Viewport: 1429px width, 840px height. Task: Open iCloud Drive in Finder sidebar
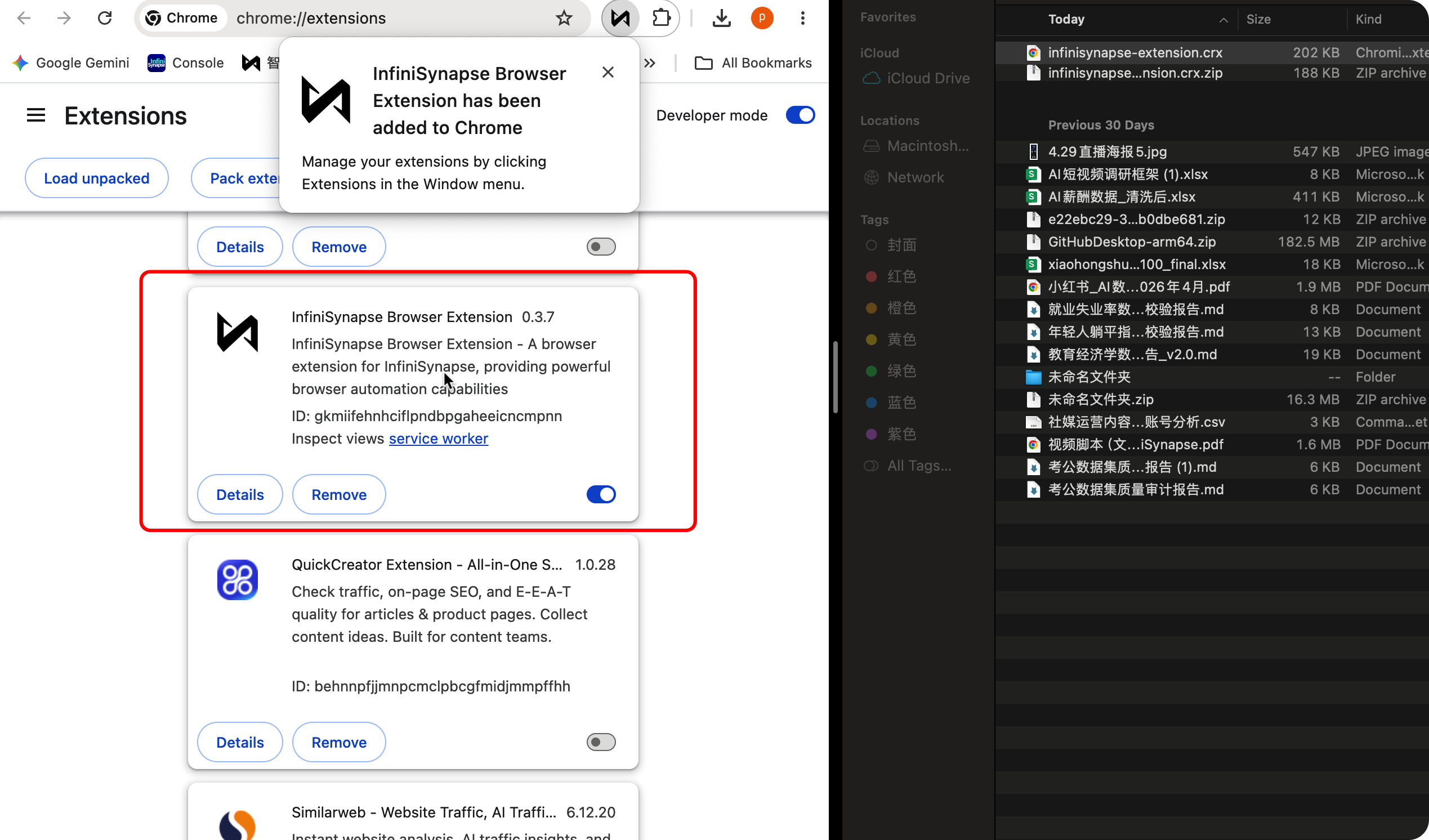pos(917,78)
